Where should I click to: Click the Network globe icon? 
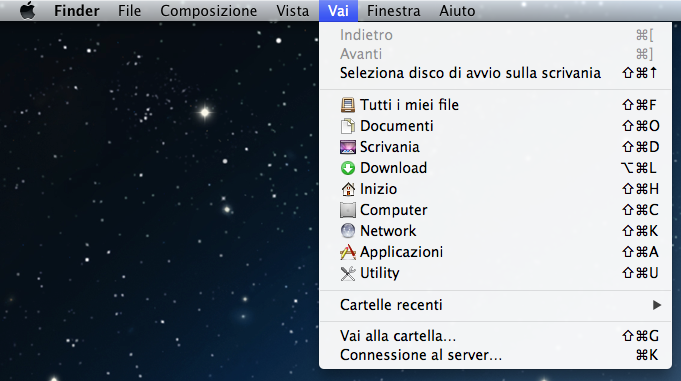(x=347, y=231)
